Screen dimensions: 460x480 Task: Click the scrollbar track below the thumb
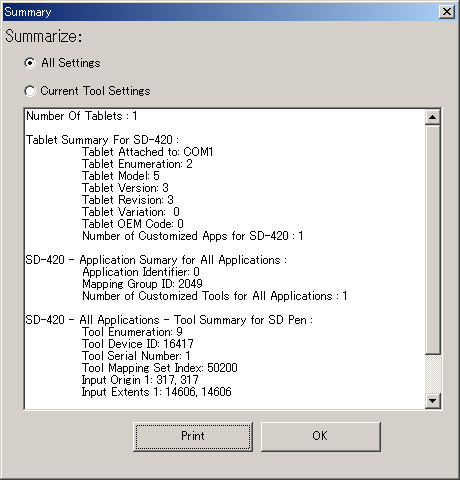[433, 374]
